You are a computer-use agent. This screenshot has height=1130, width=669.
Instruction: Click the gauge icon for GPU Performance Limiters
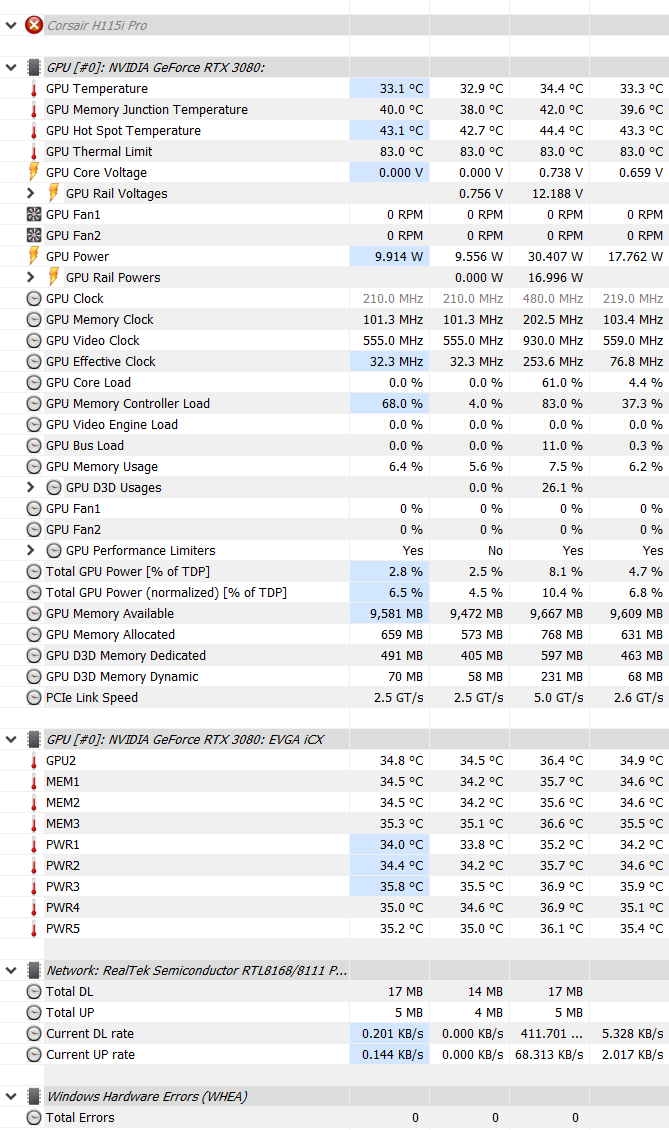(54, 550)
